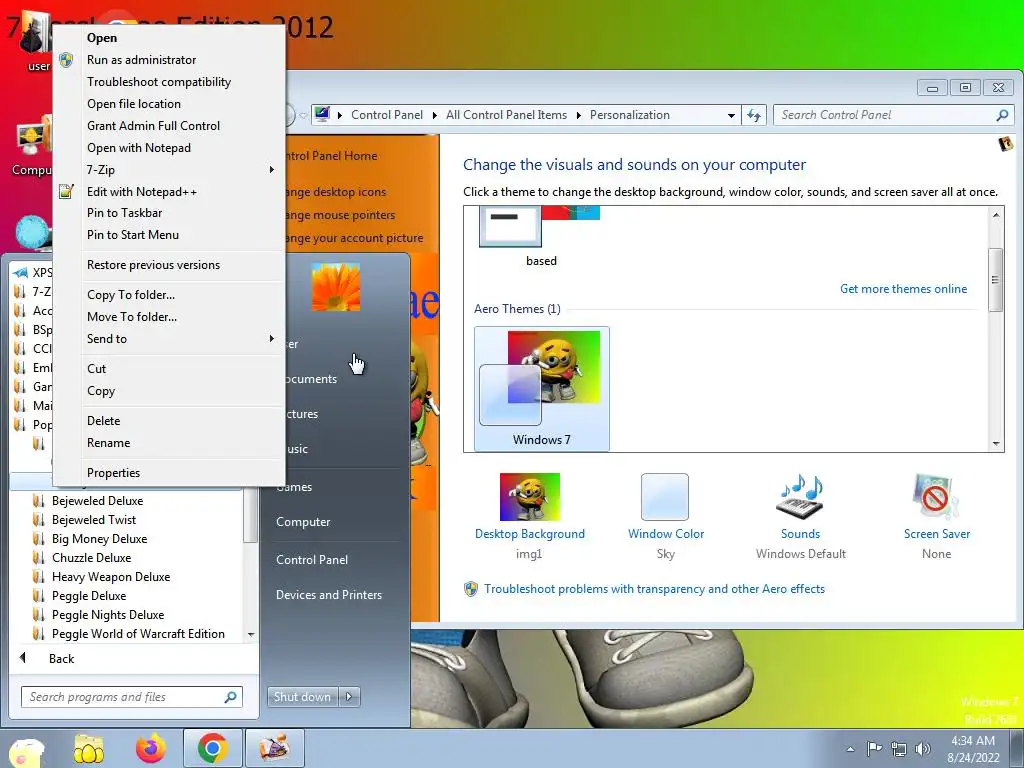The height and width of the screenshot is (768, 1024).
Task: Select Delete in the context menu
Action: pos(103,421)
